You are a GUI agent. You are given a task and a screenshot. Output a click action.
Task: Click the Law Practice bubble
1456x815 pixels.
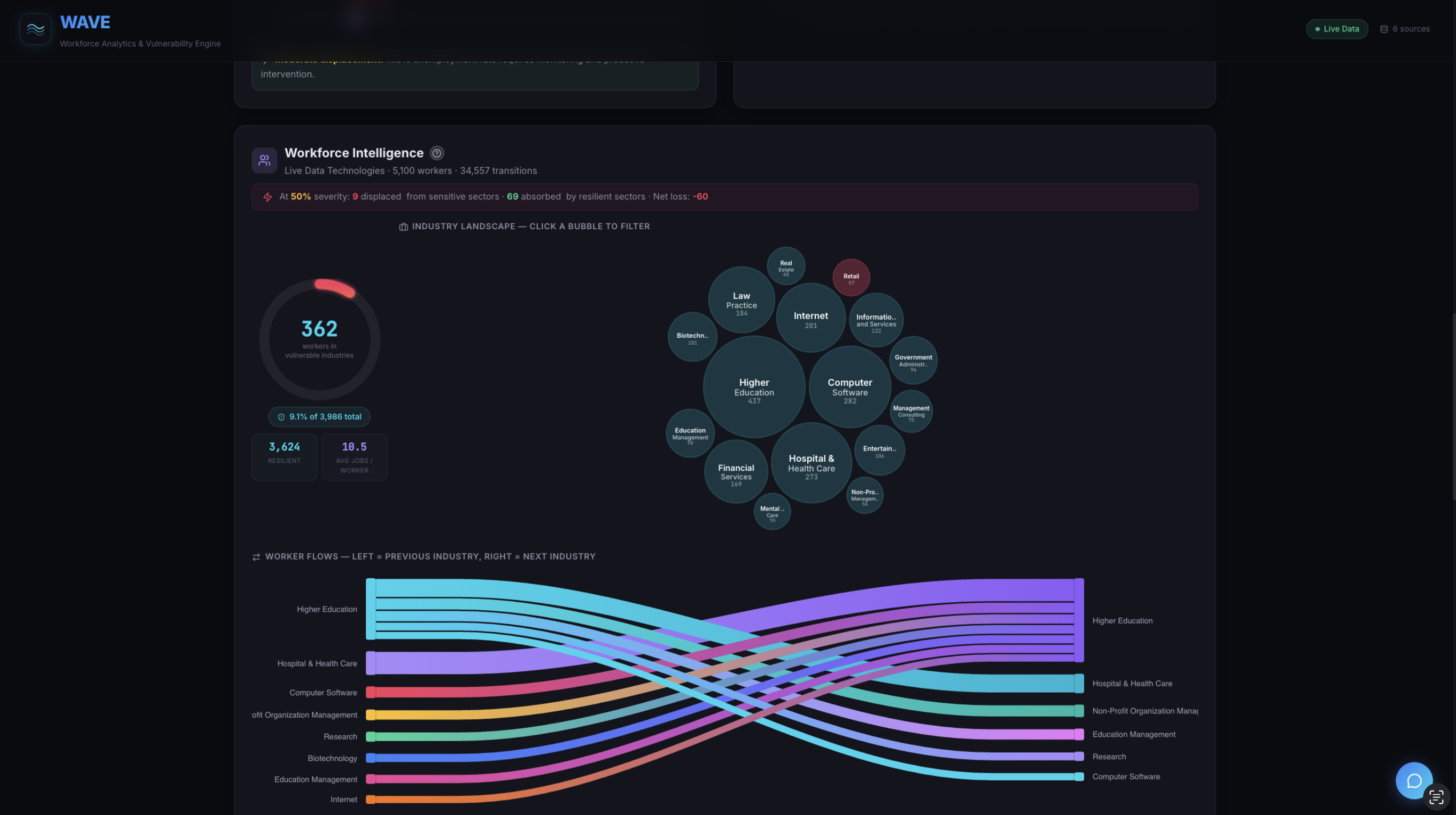(x=741, y=301)
